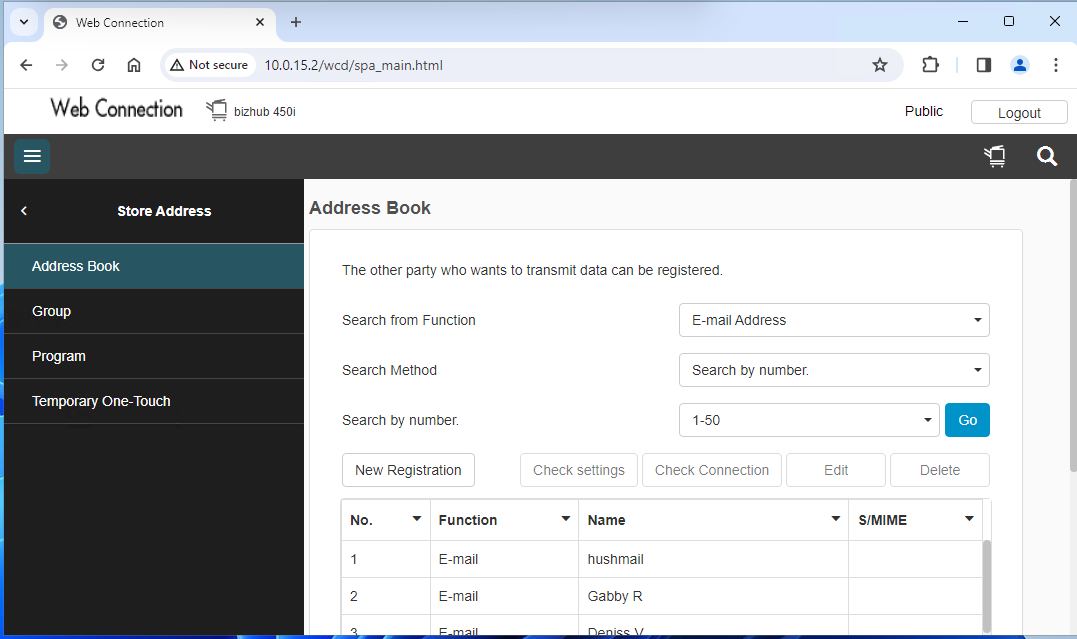
Task: Open Chrome three-dot menu
Action: [1056, 65]
